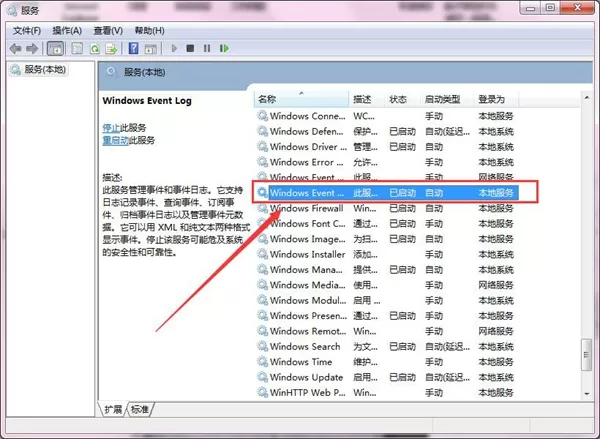600x439 pixels.
Task: Sort by the 名称 column header
Action: point(301,99)
